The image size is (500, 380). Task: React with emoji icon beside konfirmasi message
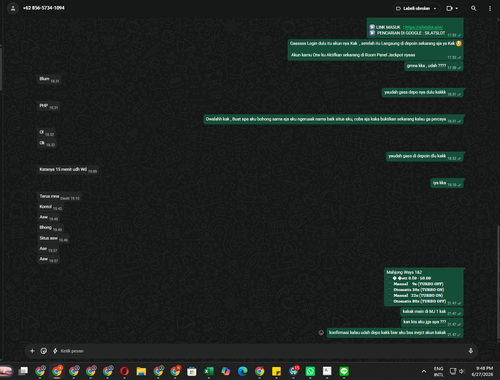321,332
